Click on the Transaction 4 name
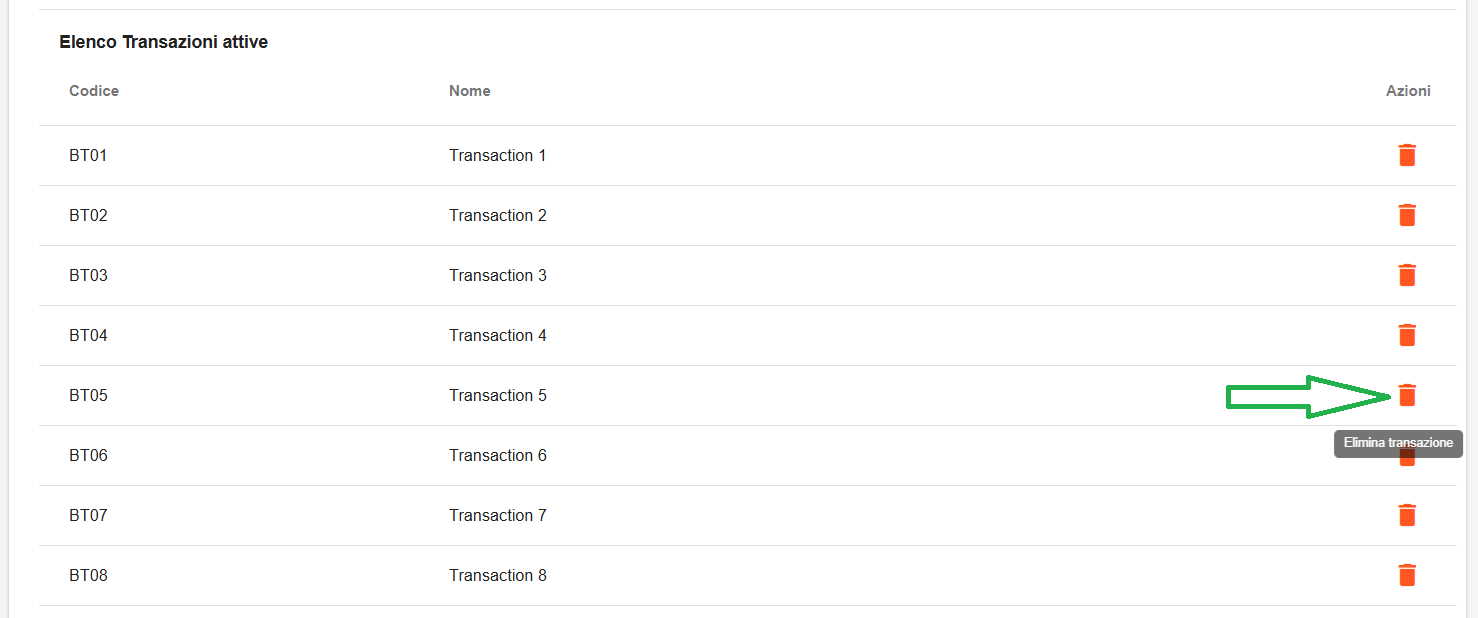 coord(498,335)
